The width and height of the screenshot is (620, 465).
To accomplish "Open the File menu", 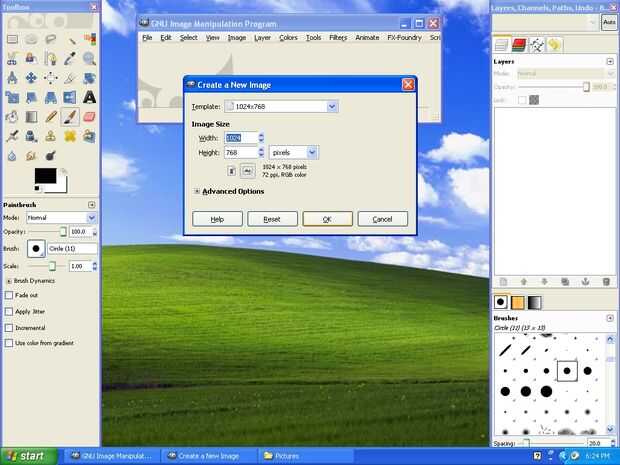I will [x=147, y=38].
